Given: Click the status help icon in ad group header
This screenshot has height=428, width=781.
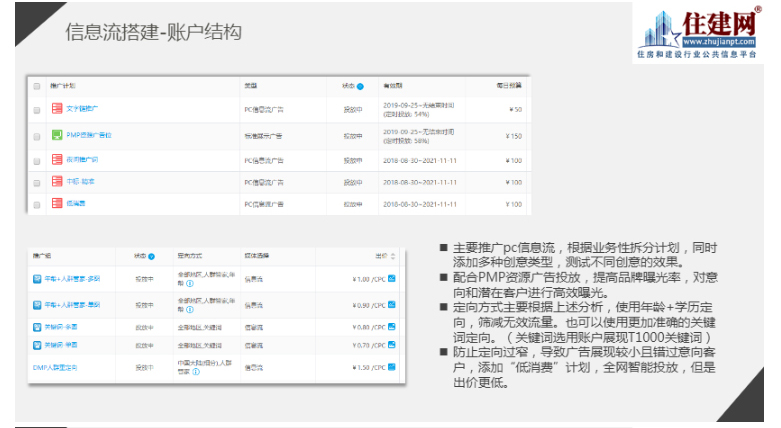Looking at the screenshot, I should click(x=152, y=256).
